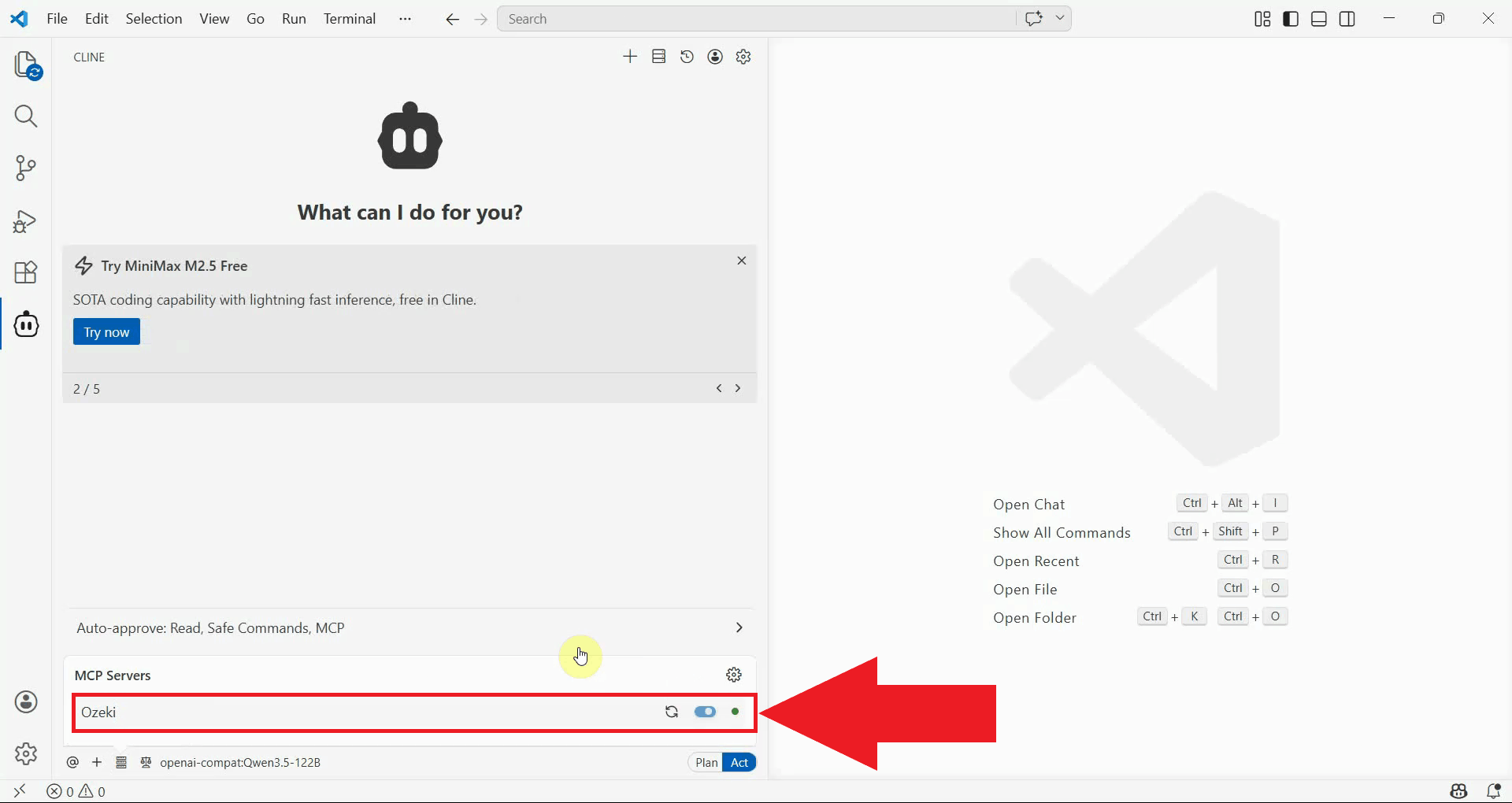Open the Edit menu
The image size is (1512, 803).
pos(96,19)
